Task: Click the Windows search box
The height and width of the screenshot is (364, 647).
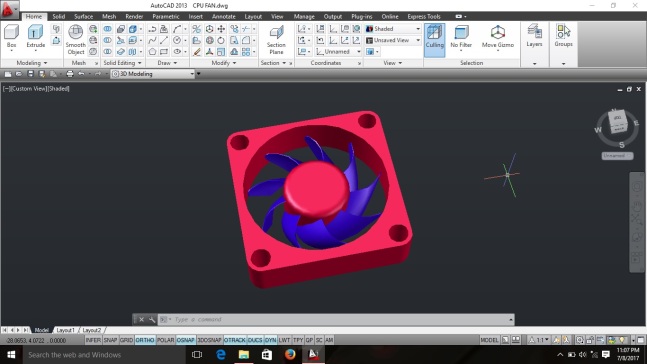Action: [x=104, y=355]
